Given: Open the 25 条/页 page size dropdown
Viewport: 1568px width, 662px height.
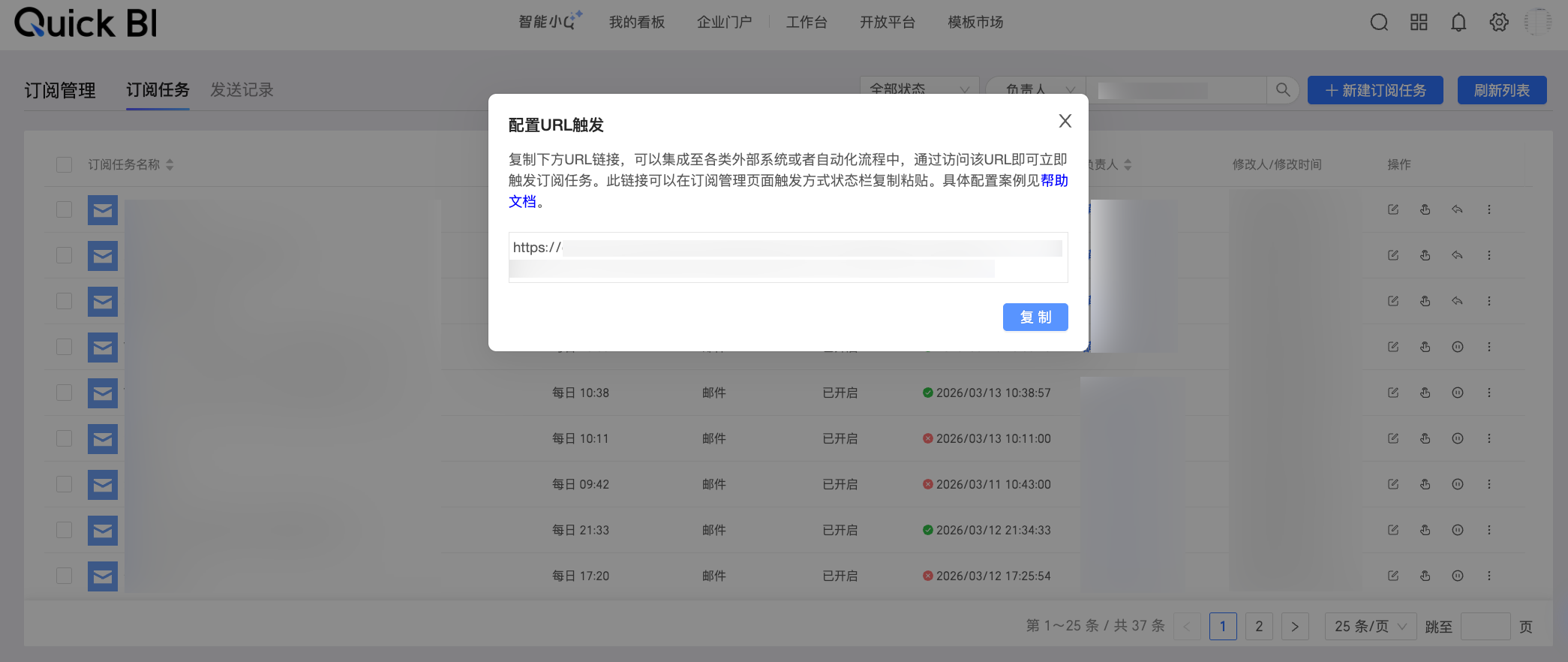Looking at the screenshot, I should pos(1371,626).
